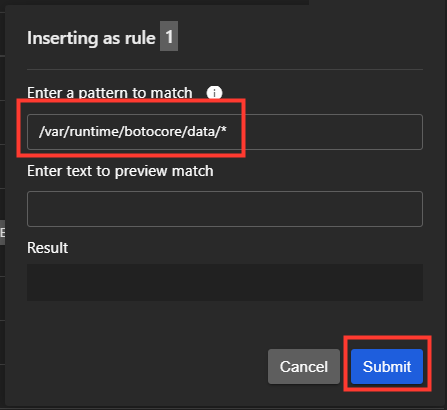Viewport: 447px width, 410px height.
Task: Click the empty right side of pattern field
Action: coord(330,132)
